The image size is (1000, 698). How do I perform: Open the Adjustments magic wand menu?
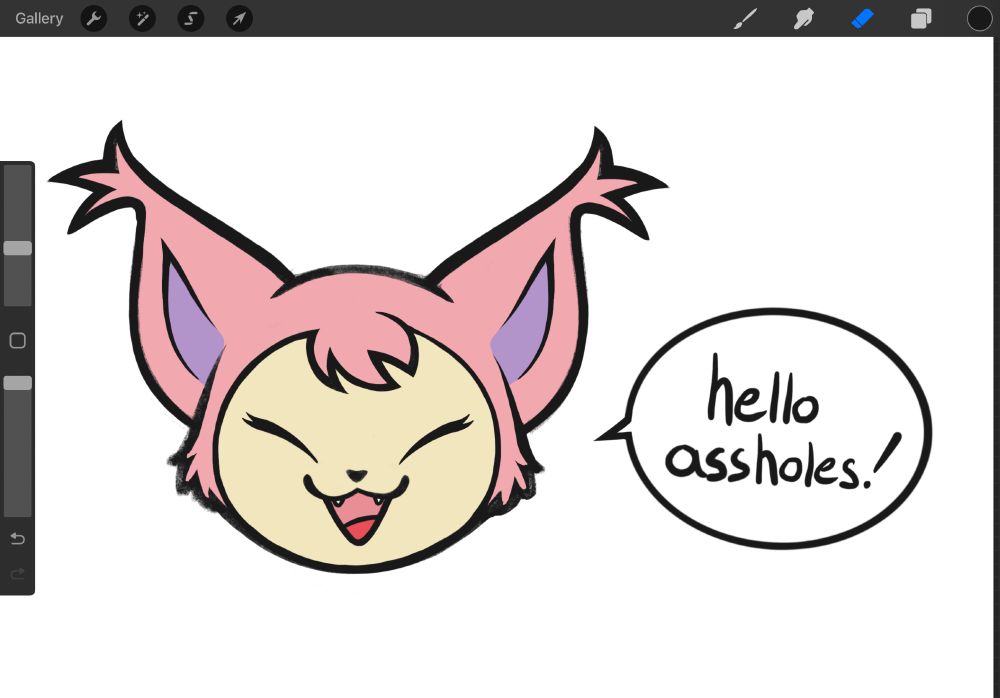[142, 19]
